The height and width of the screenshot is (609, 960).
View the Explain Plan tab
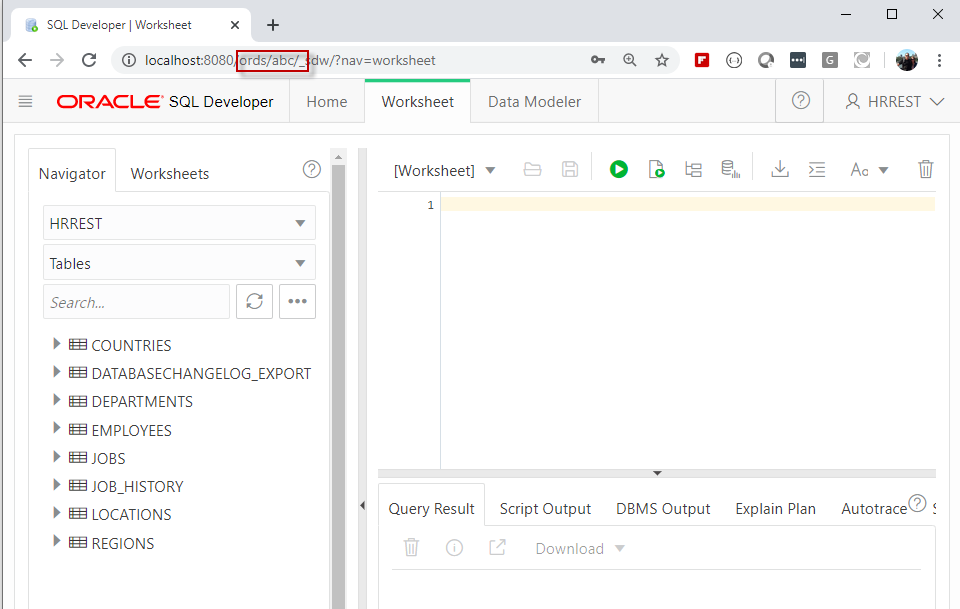pos(775,509)
